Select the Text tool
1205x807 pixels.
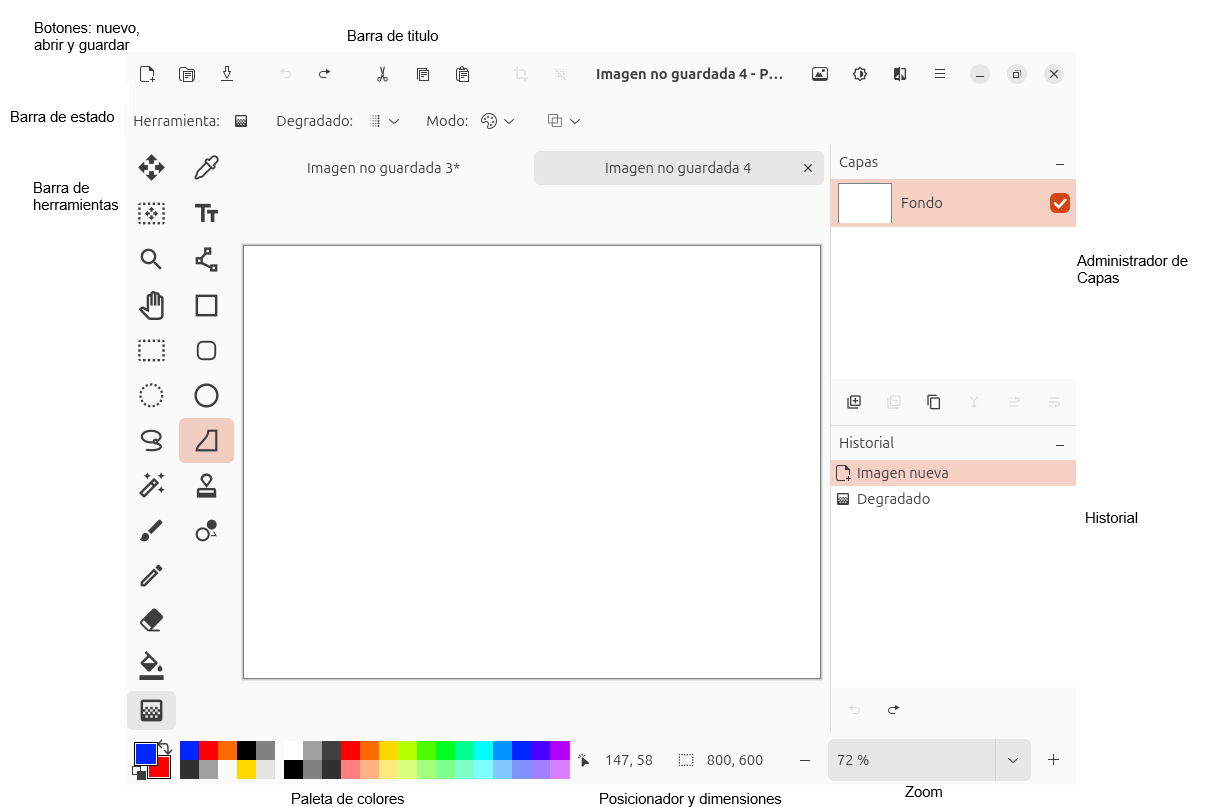pyautogui.click(x=206, y=213)
